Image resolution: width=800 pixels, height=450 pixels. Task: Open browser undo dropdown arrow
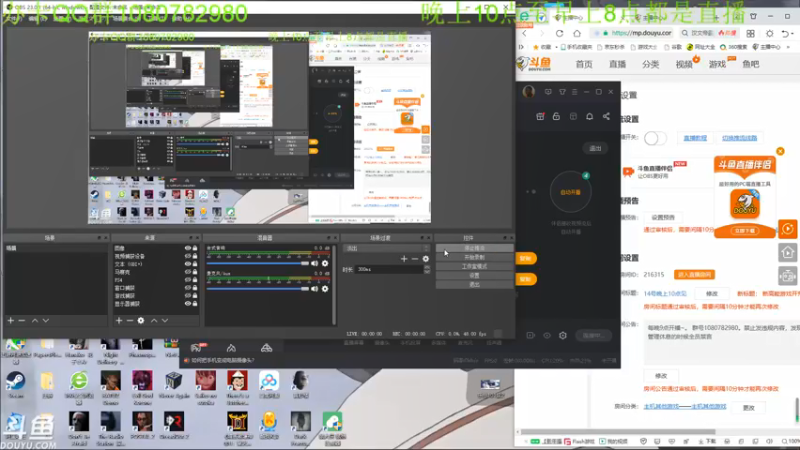(791, 34)
